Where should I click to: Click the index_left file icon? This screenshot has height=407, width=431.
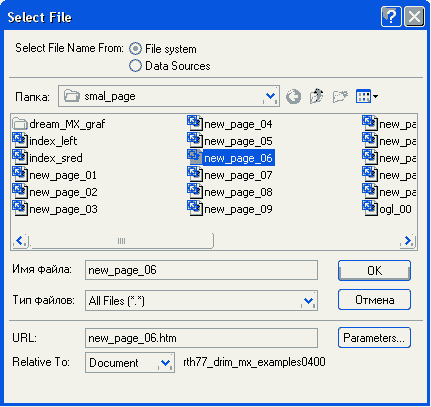pos(20,140)
